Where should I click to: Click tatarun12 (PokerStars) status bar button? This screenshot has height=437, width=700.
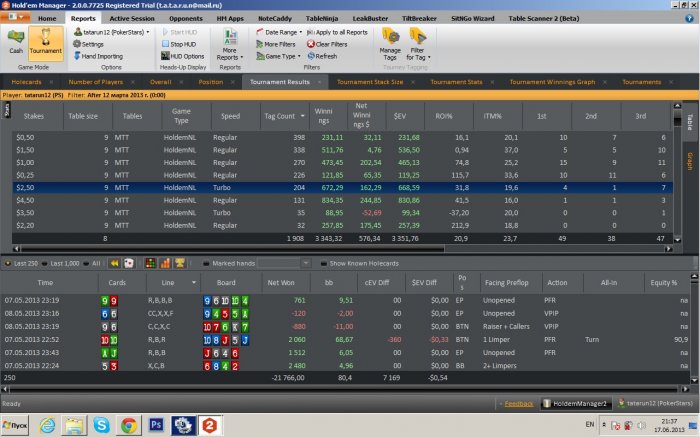[655, 404]
